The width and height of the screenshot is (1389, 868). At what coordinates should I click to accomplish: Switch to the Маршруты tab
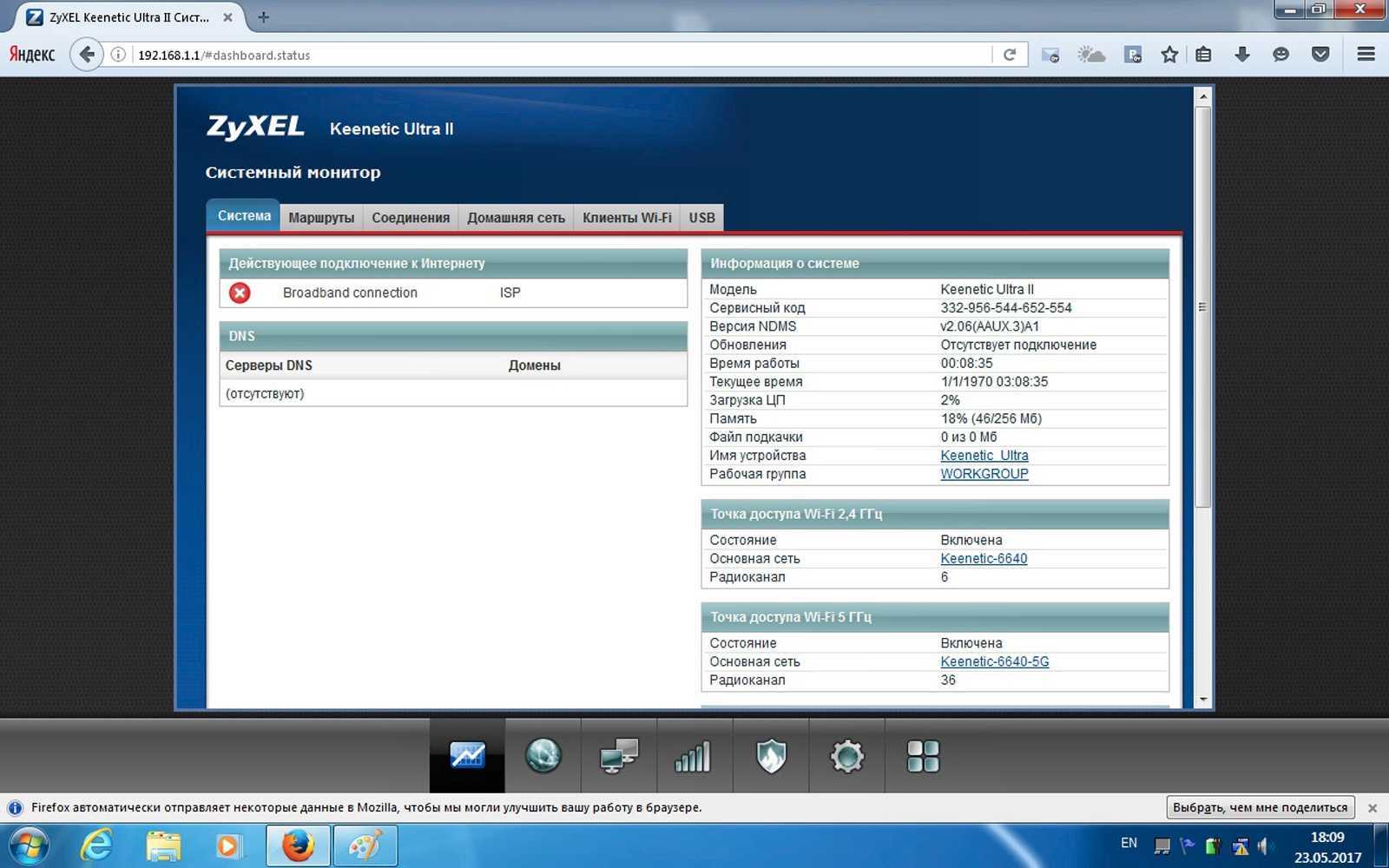tap(321, 217)
